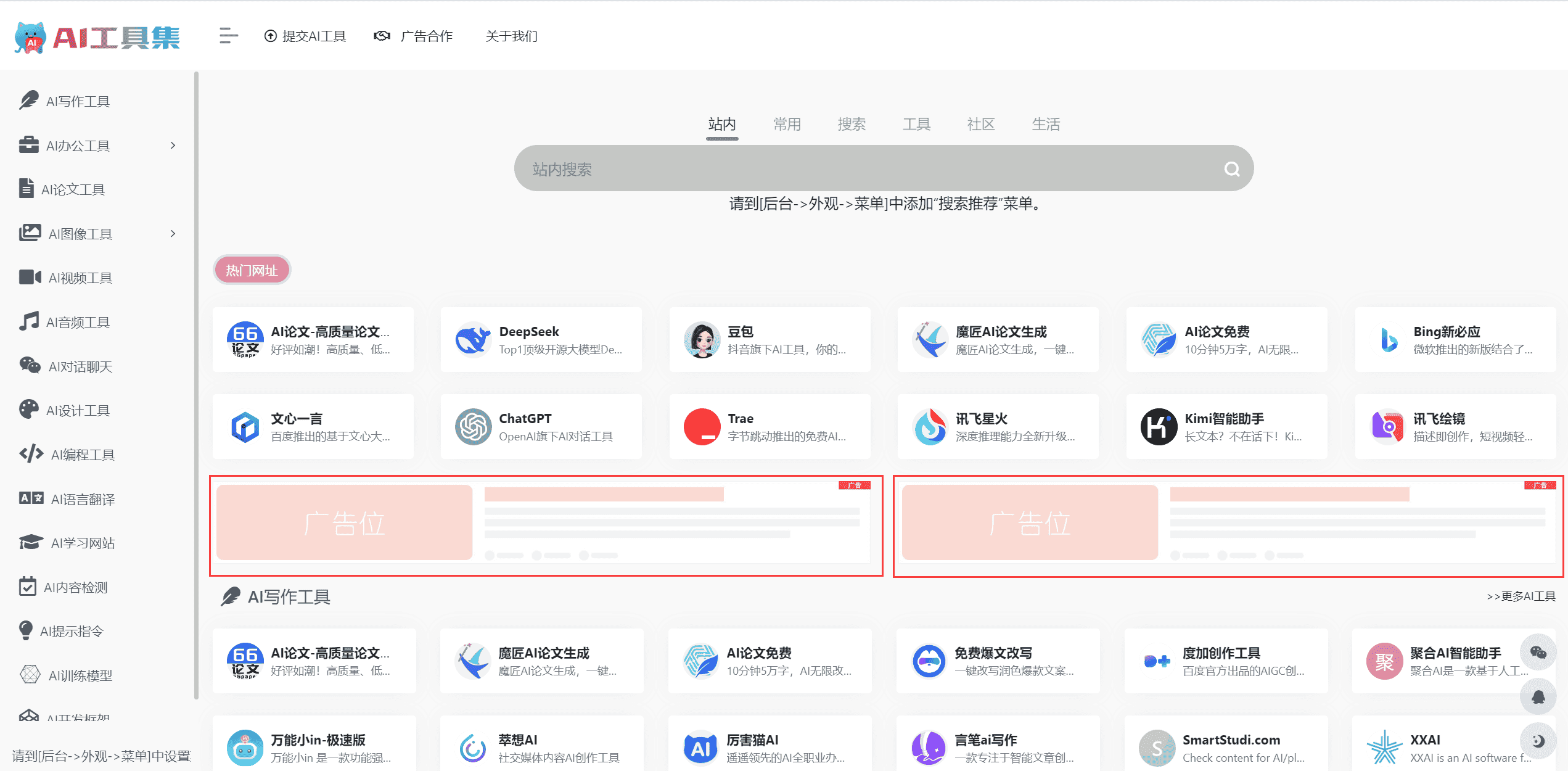Open the AI图像工具 sidebar entry
Viewport: 1568px width, 771px height.
point(80,234)
